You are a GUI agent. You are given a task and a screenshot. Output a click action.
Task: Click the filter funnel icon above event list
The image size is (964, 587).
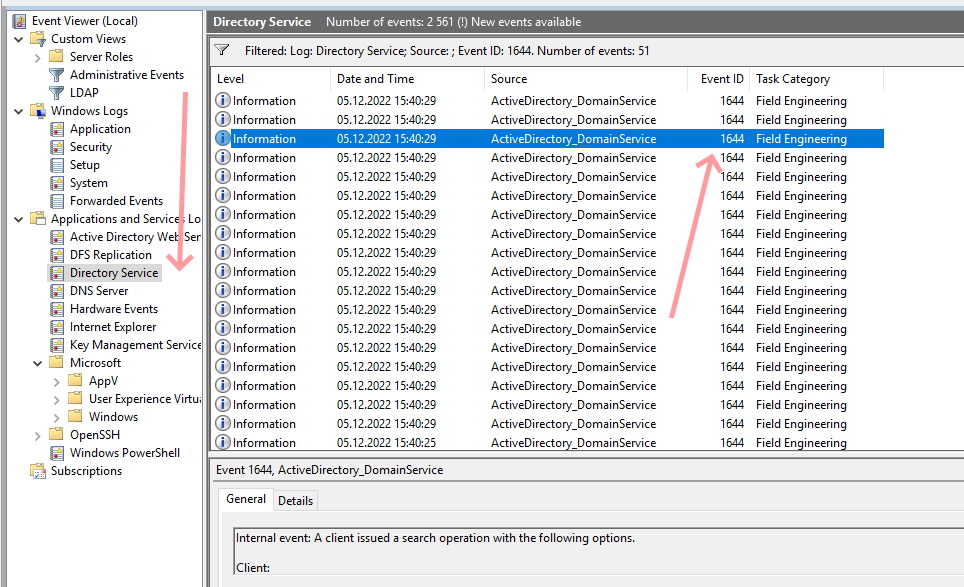(x=222, y=50)
